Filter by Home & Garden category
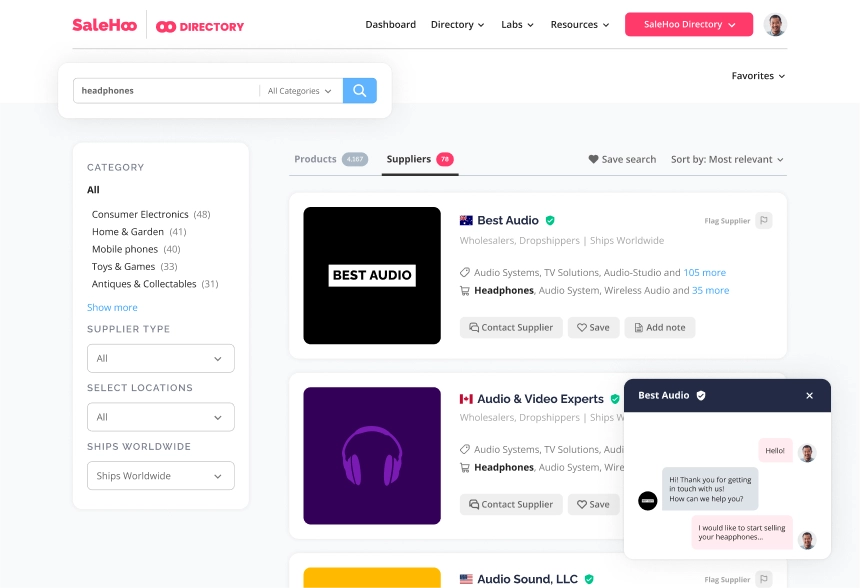 point(139,232)
